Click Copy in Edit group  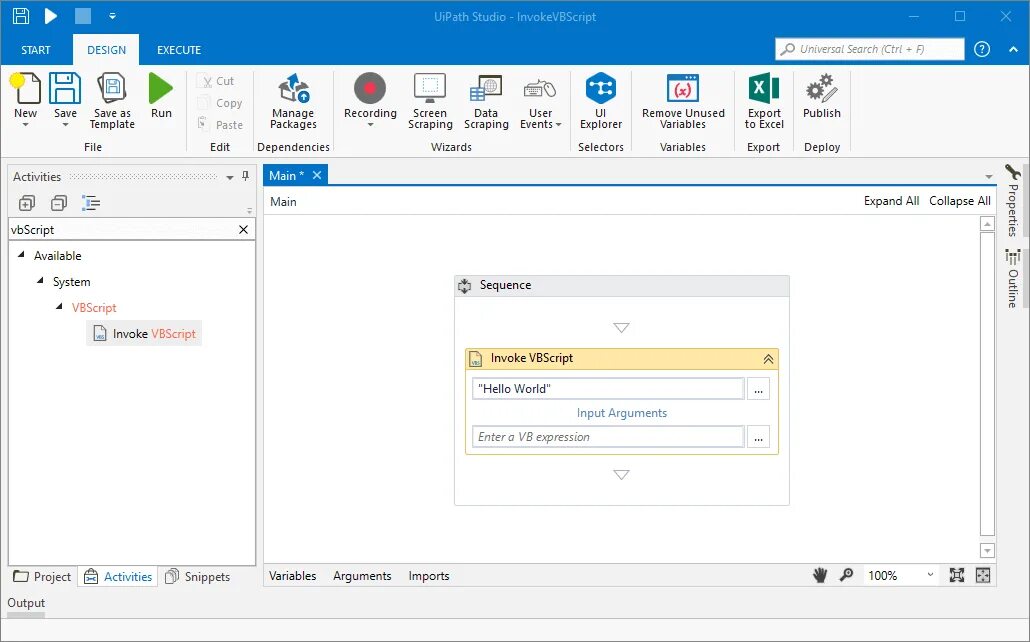coord(221,103)
